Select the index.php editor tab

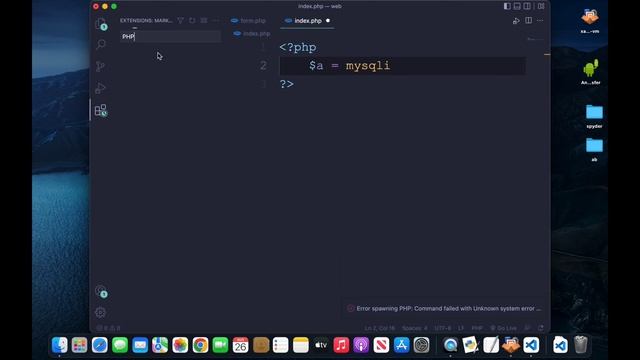click(308, 20)
